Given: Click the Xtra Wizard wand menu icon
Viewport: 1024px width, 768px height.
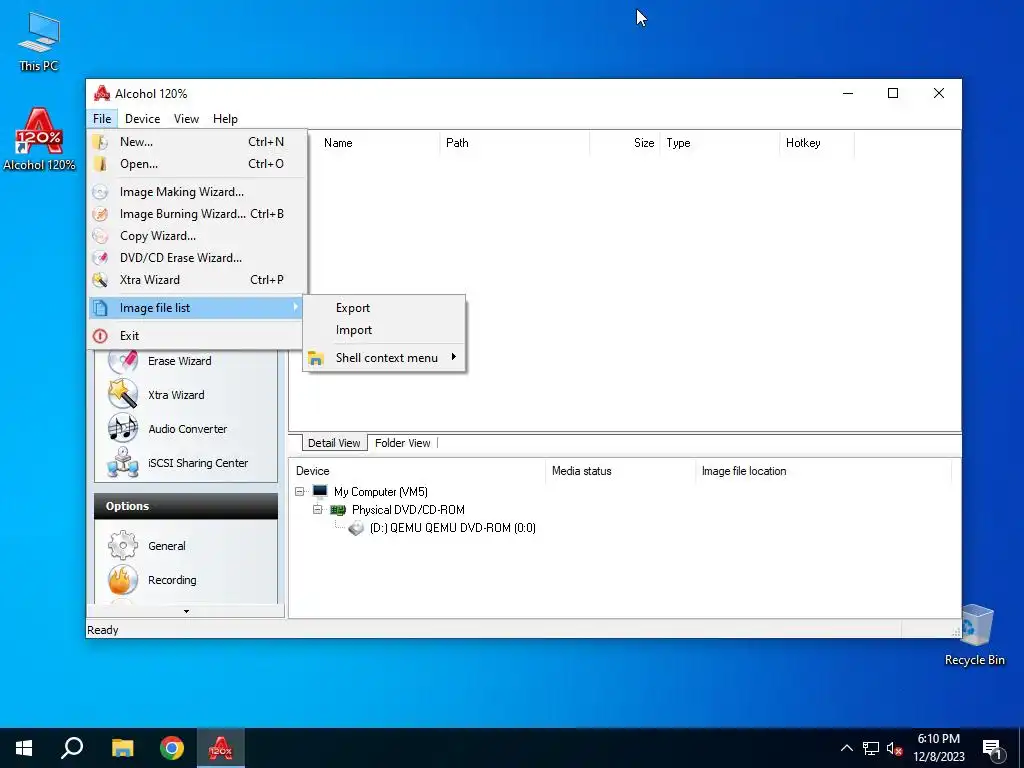Looking at the screenshot, I should pyautogui.click(x=100, y=280).
